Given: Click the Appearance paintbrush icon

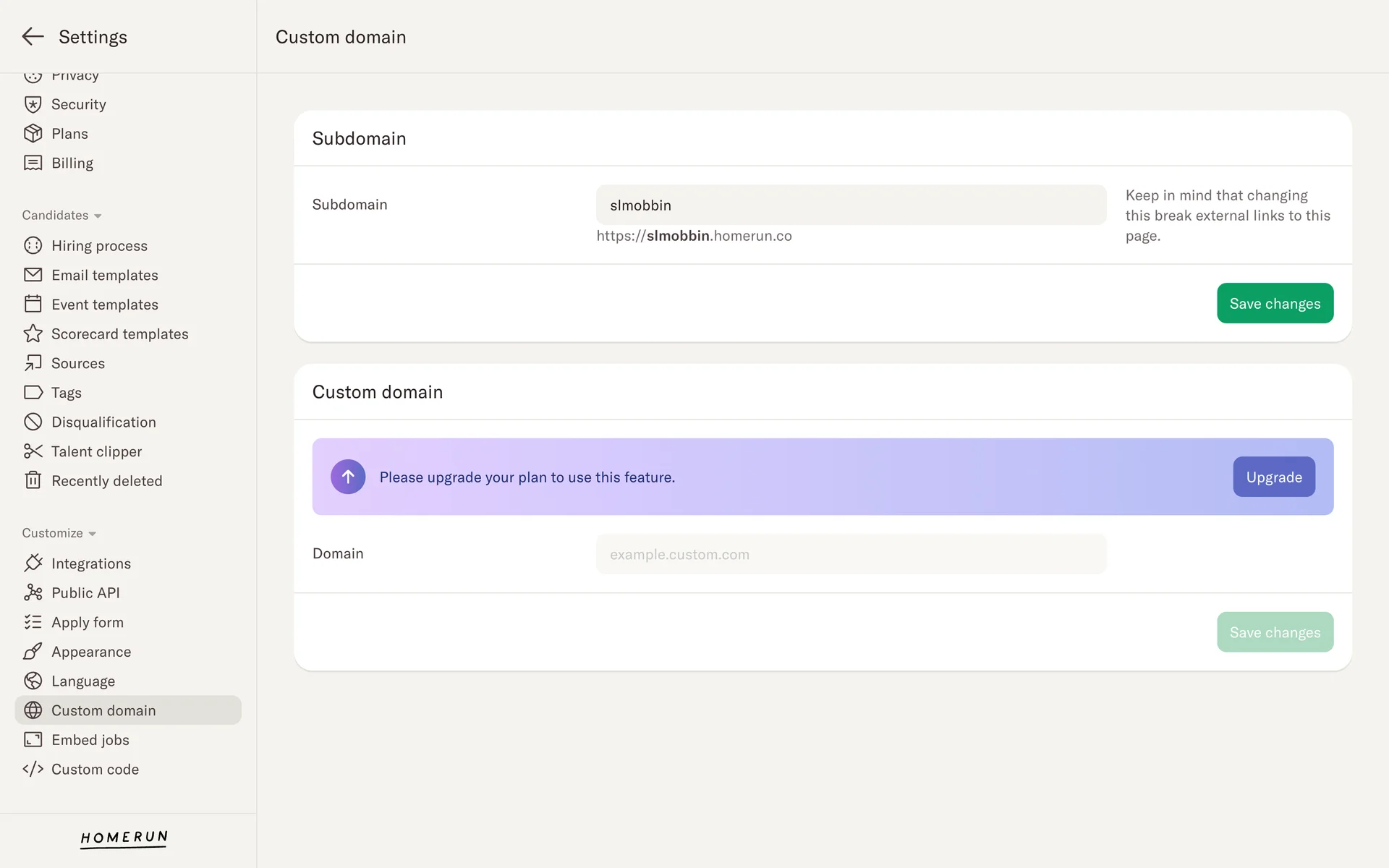Looking at the screenshot, I should point(33,652).
